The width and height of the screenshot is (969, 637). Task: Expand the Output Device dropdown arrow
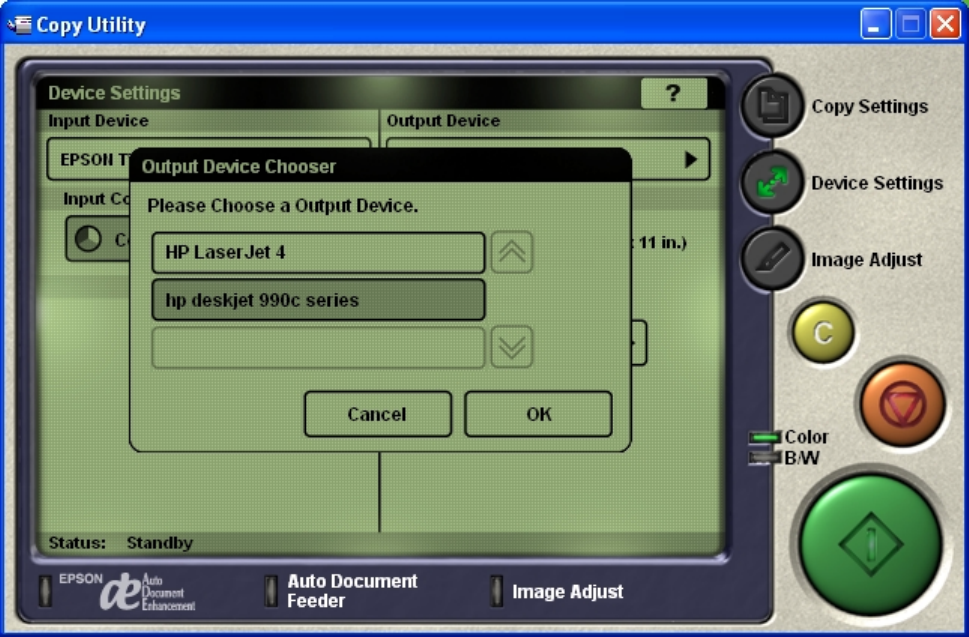pos(691,160)
